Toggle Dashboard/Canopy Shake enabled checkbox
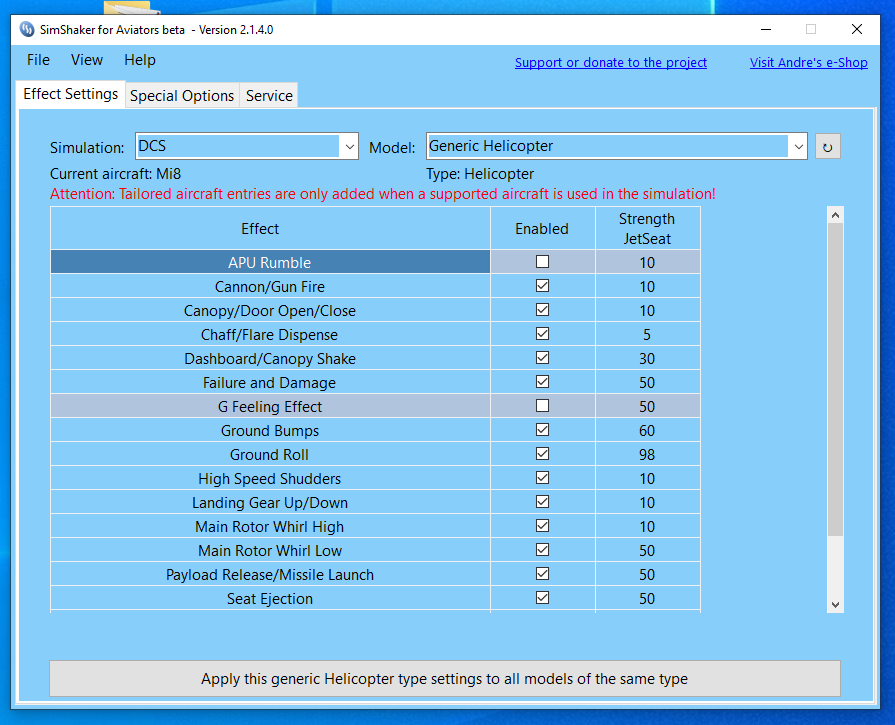The image size is (895, 725). (542, 357)
